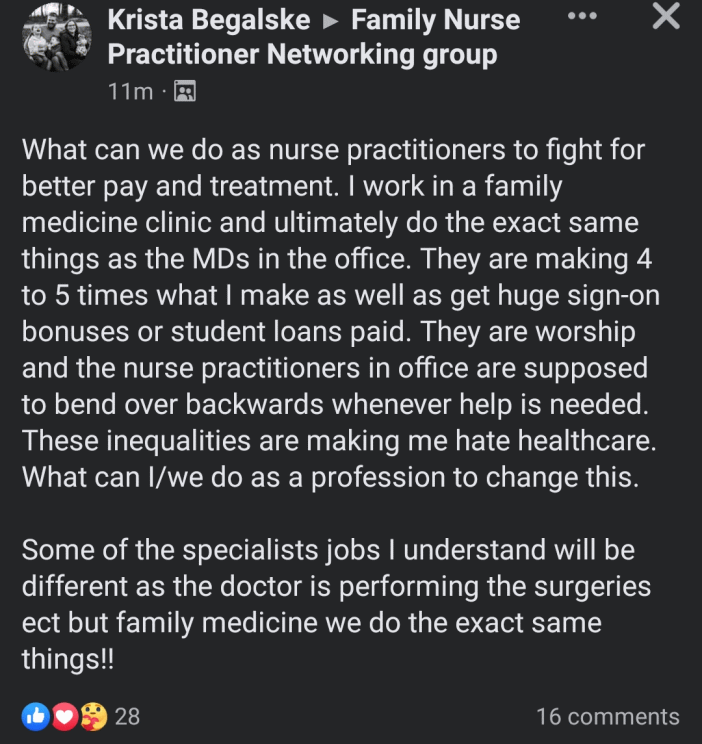Open Krista Begalske's profile picture
This screenshot has height=744, width=702.
point(57,37)
